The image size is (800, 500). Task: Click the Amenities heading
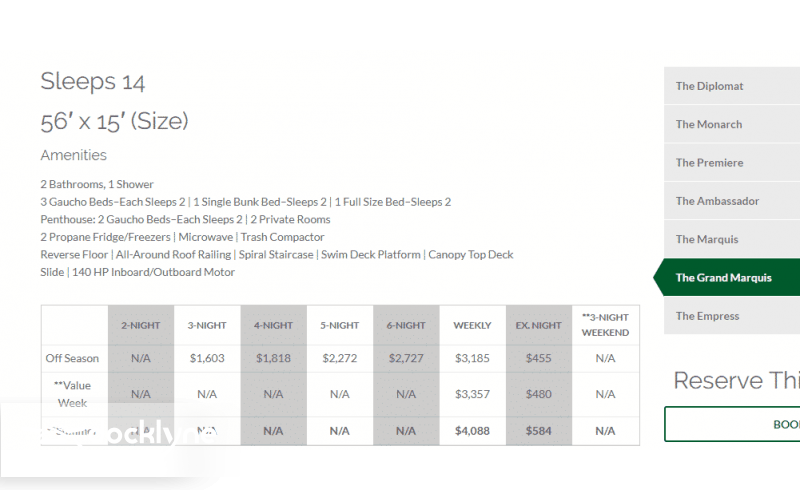pos(73,155)
